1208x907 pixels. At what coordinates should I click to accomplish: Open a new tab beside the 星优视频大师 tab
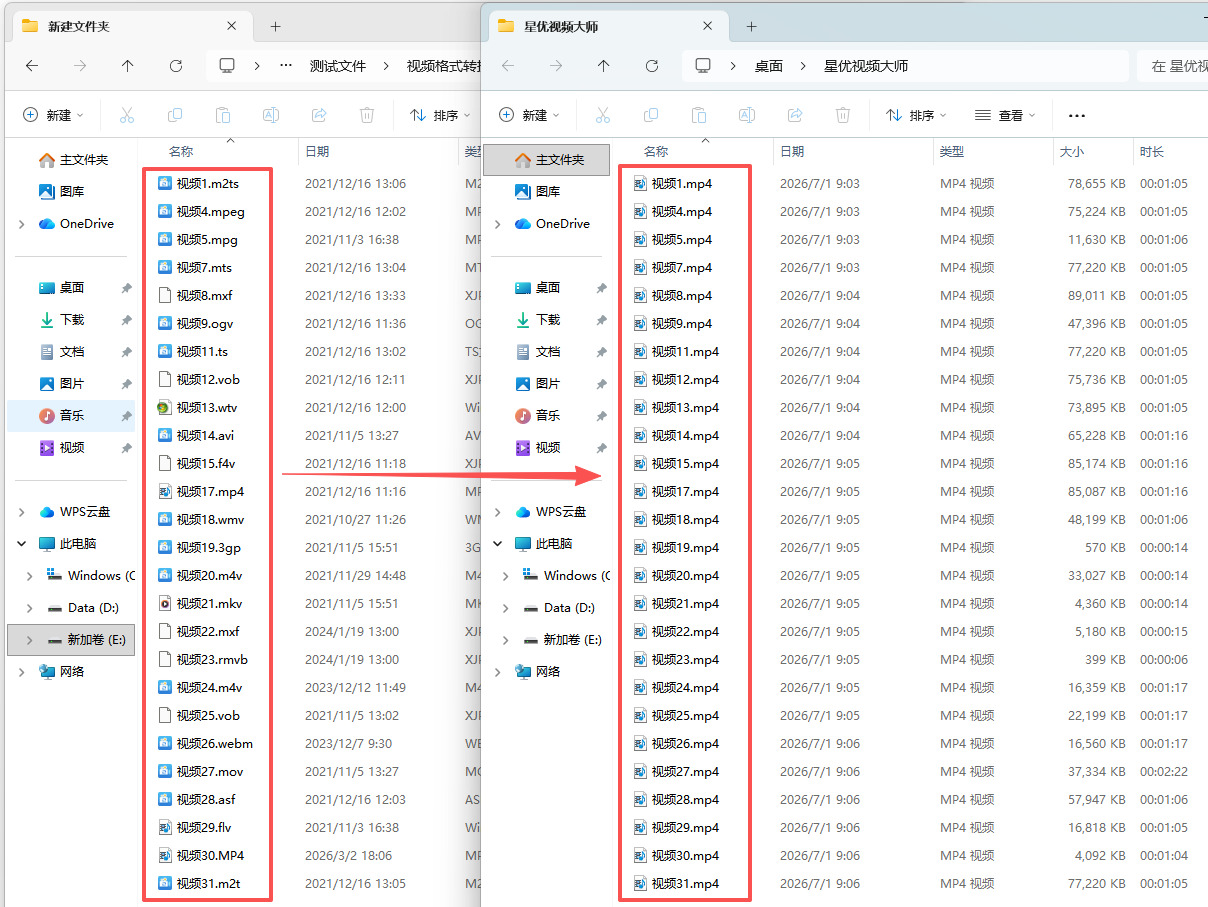pos(752,26)
